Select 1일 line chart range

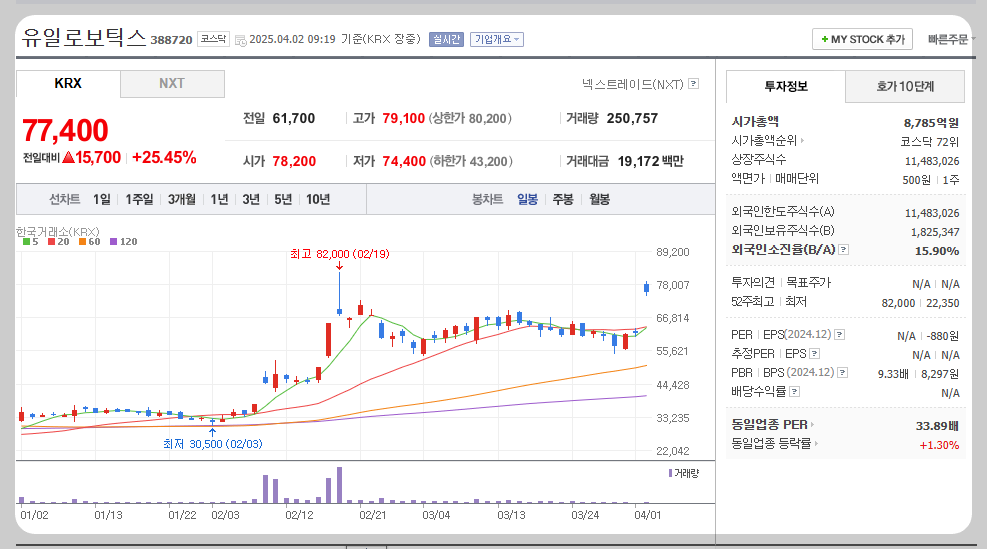coord(102,200)
